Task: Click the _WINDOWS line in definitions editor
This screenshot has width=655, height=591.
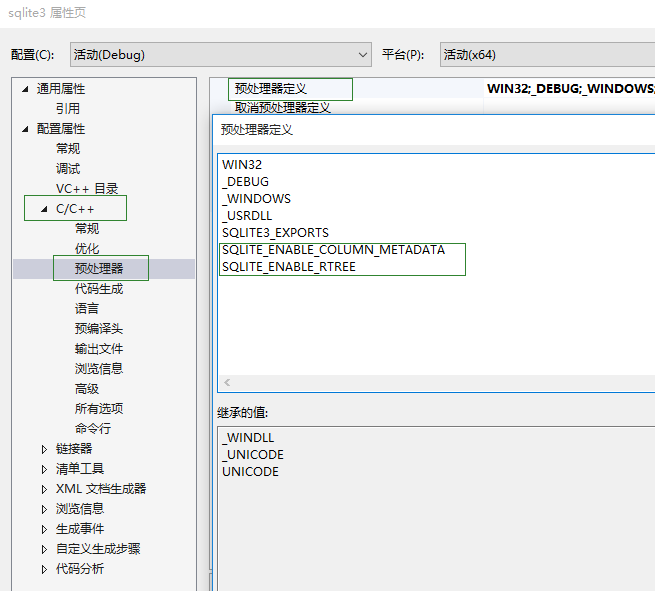Action: [x=256, y=199]
